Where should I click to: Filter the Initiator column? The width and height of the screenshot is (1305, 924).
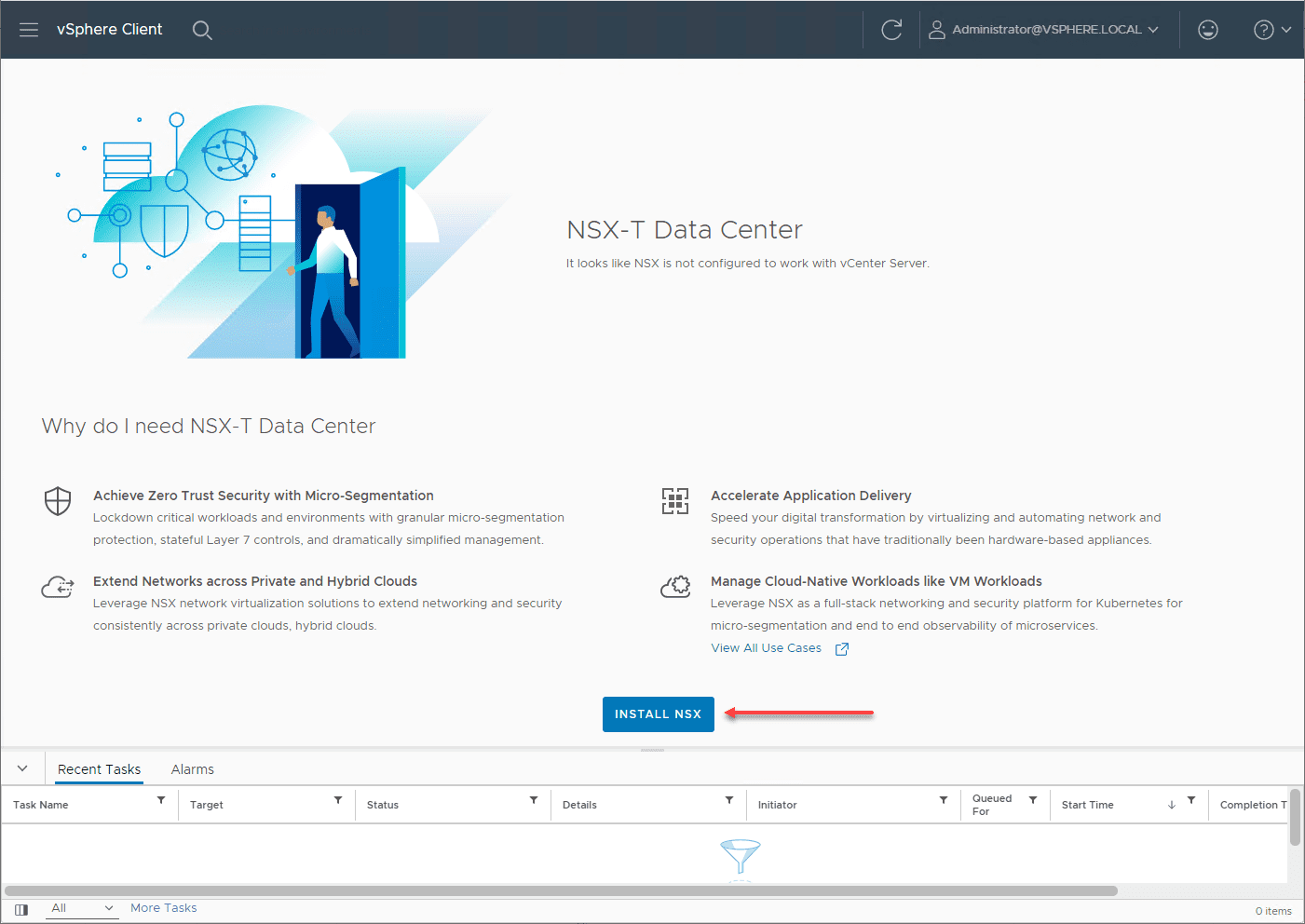pyautogui.click(x=944, y=800)
